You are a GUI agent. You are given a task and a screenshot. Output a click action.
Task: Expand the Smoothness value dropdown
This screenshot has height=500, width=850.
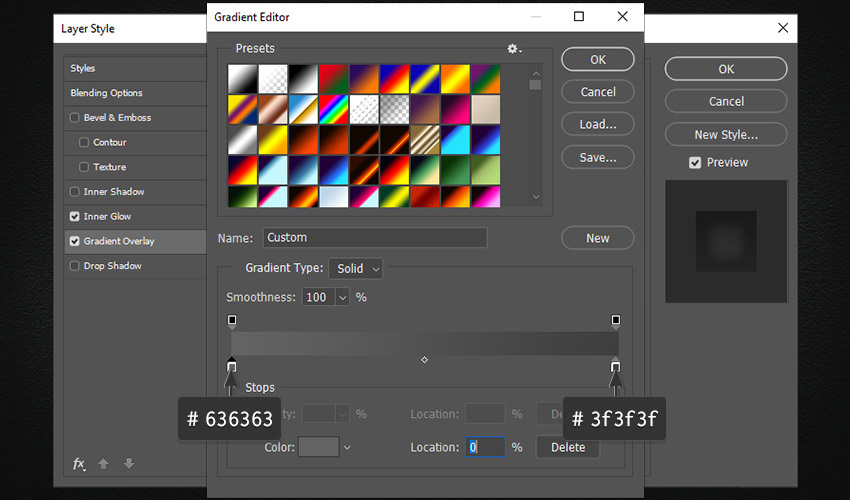pyautogui.click(x=342, y=298)
